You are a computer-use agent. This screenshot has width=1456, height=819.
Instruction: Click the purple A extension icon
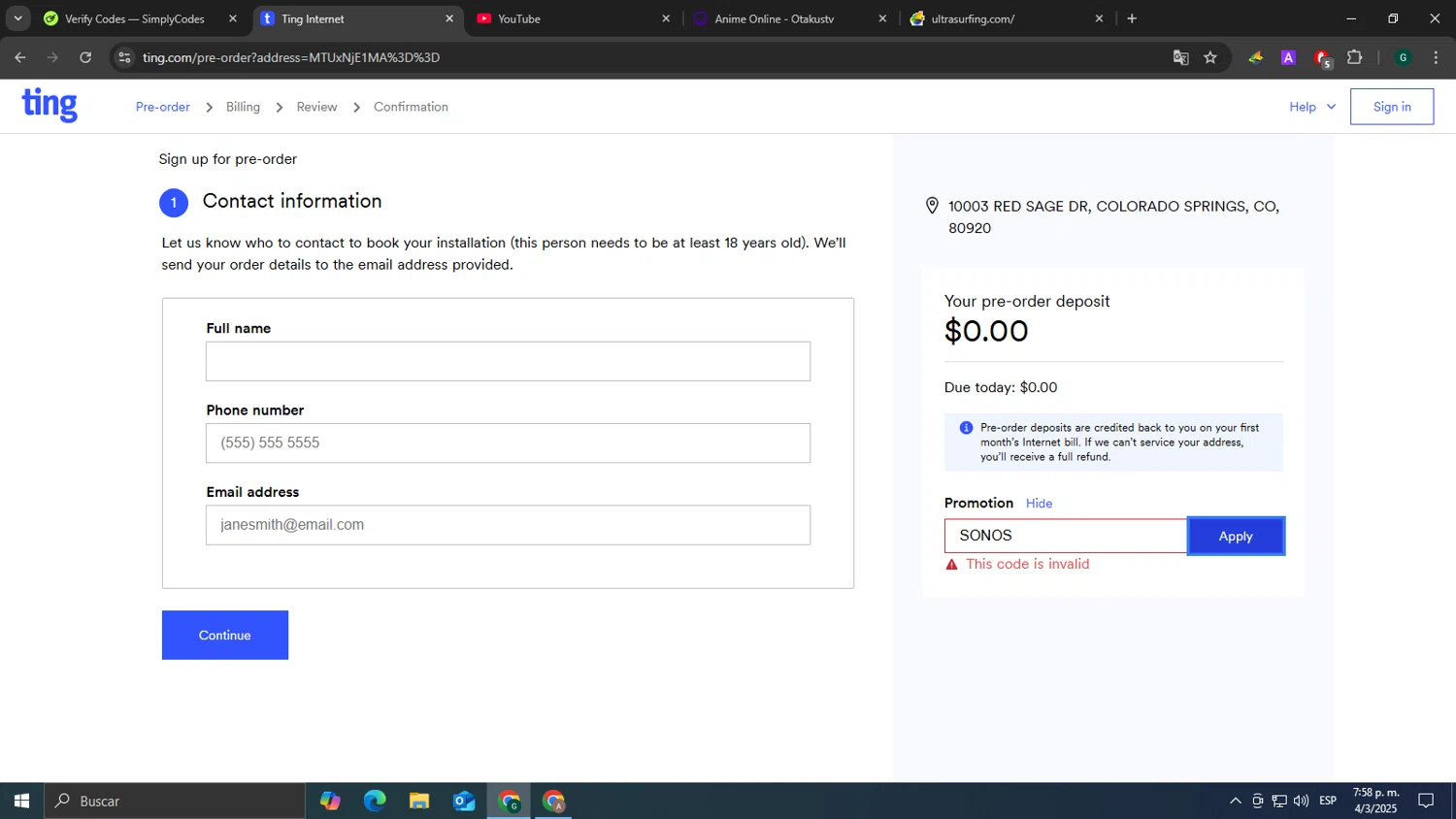[x=1288, y=57]
